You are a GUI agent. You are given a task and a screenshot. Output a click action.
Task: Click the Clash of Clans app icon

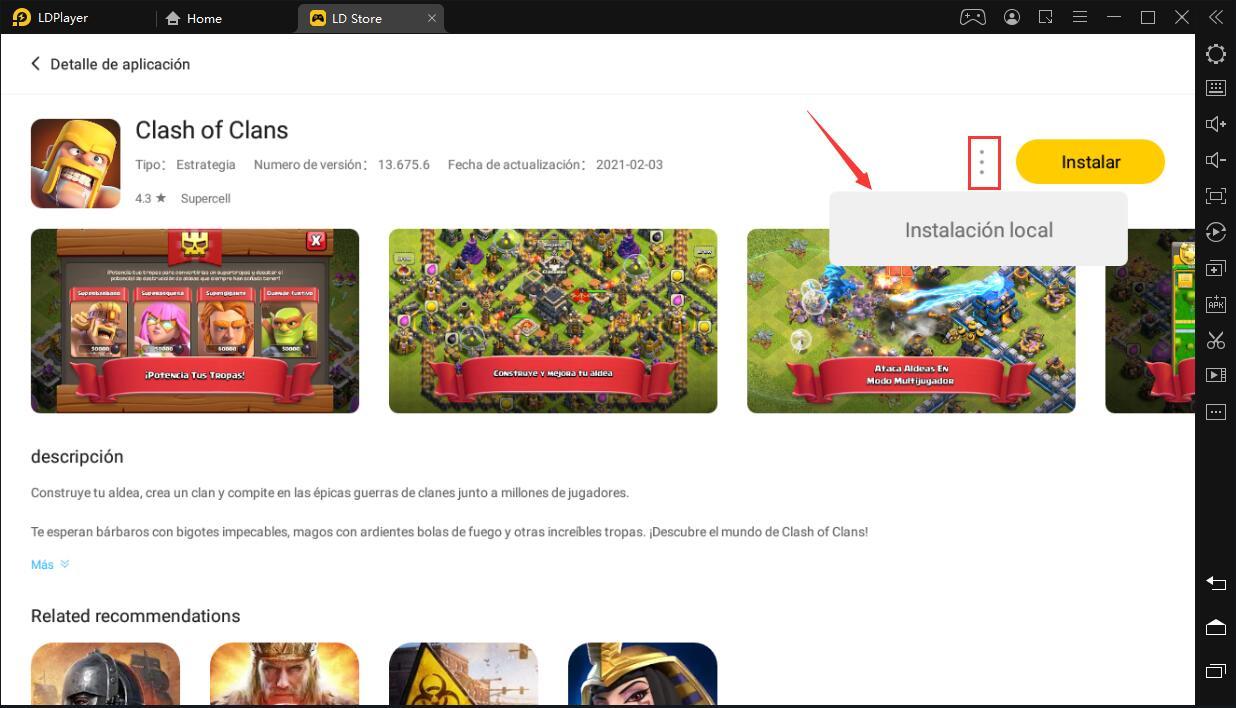[76, 164]
